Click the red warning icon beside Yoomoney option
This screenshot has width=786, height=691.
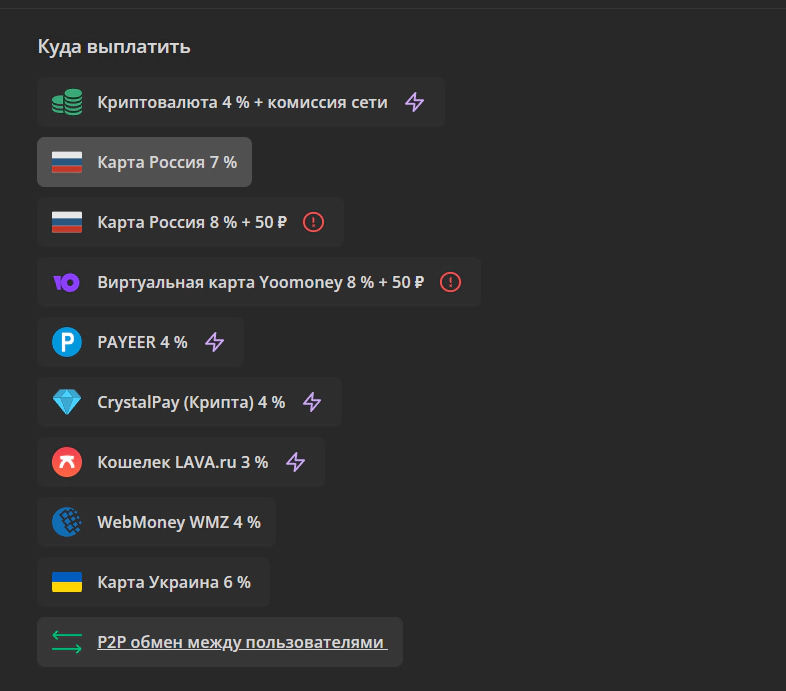[451, 282]
